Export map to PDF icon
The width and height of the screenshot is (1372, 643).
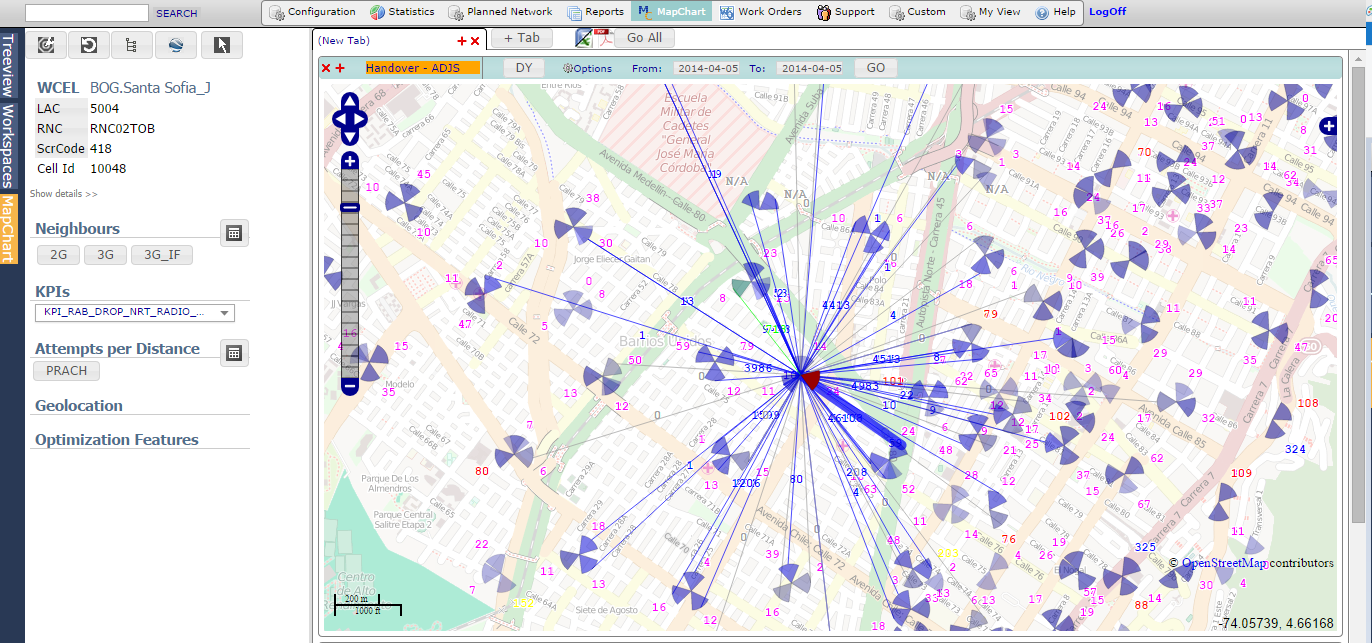tap(603, 38)
